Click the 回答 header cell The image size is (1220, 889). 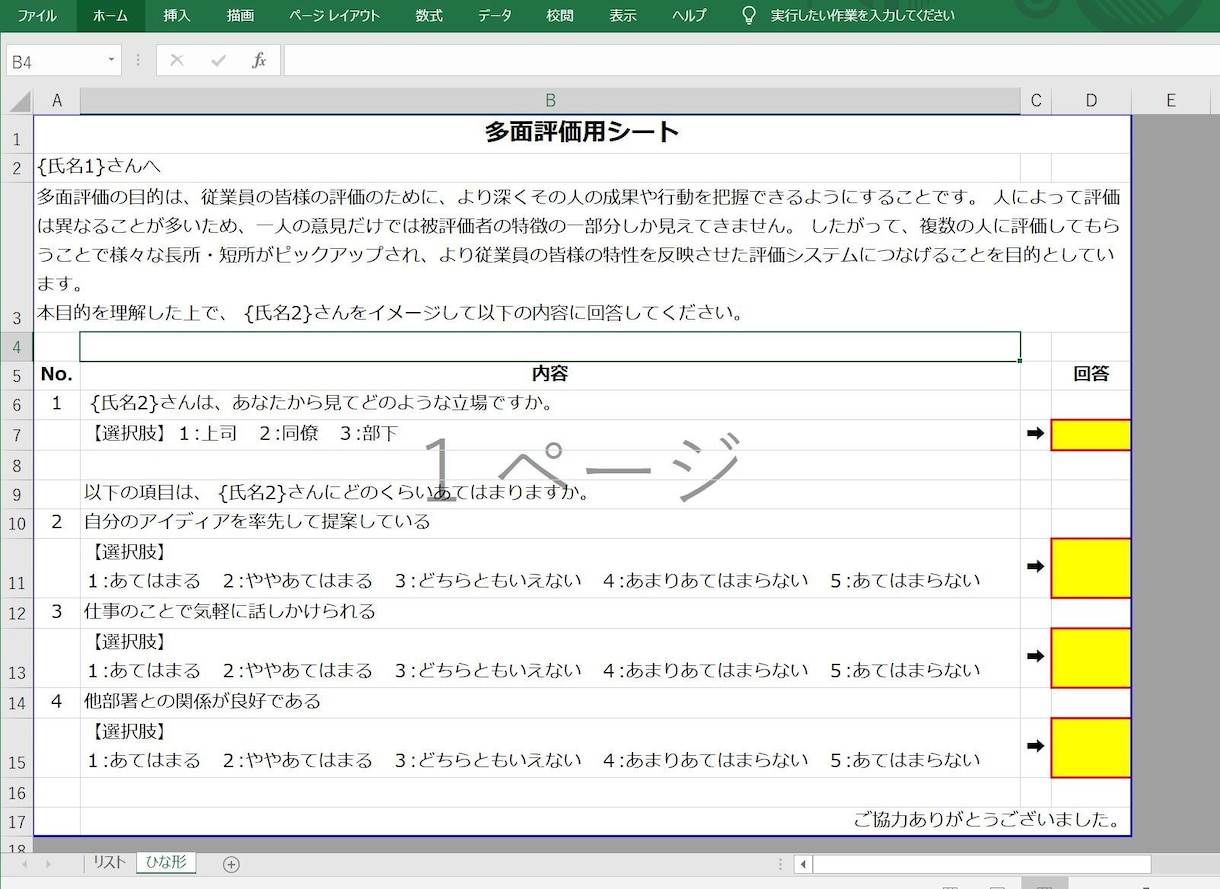pos(1091,374)
